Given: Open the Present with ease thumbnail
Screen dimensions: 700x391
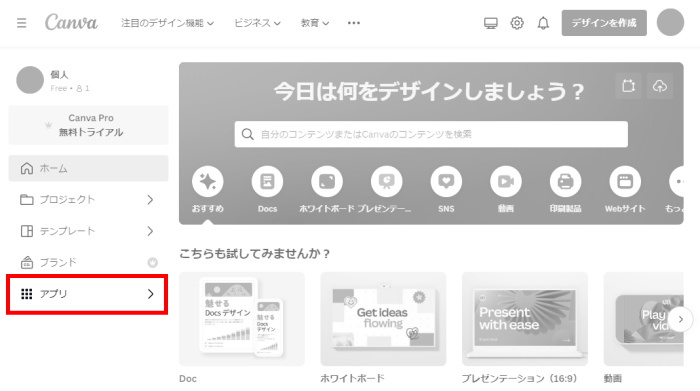Looking at the screenshot, I should [x=525, y=319].
